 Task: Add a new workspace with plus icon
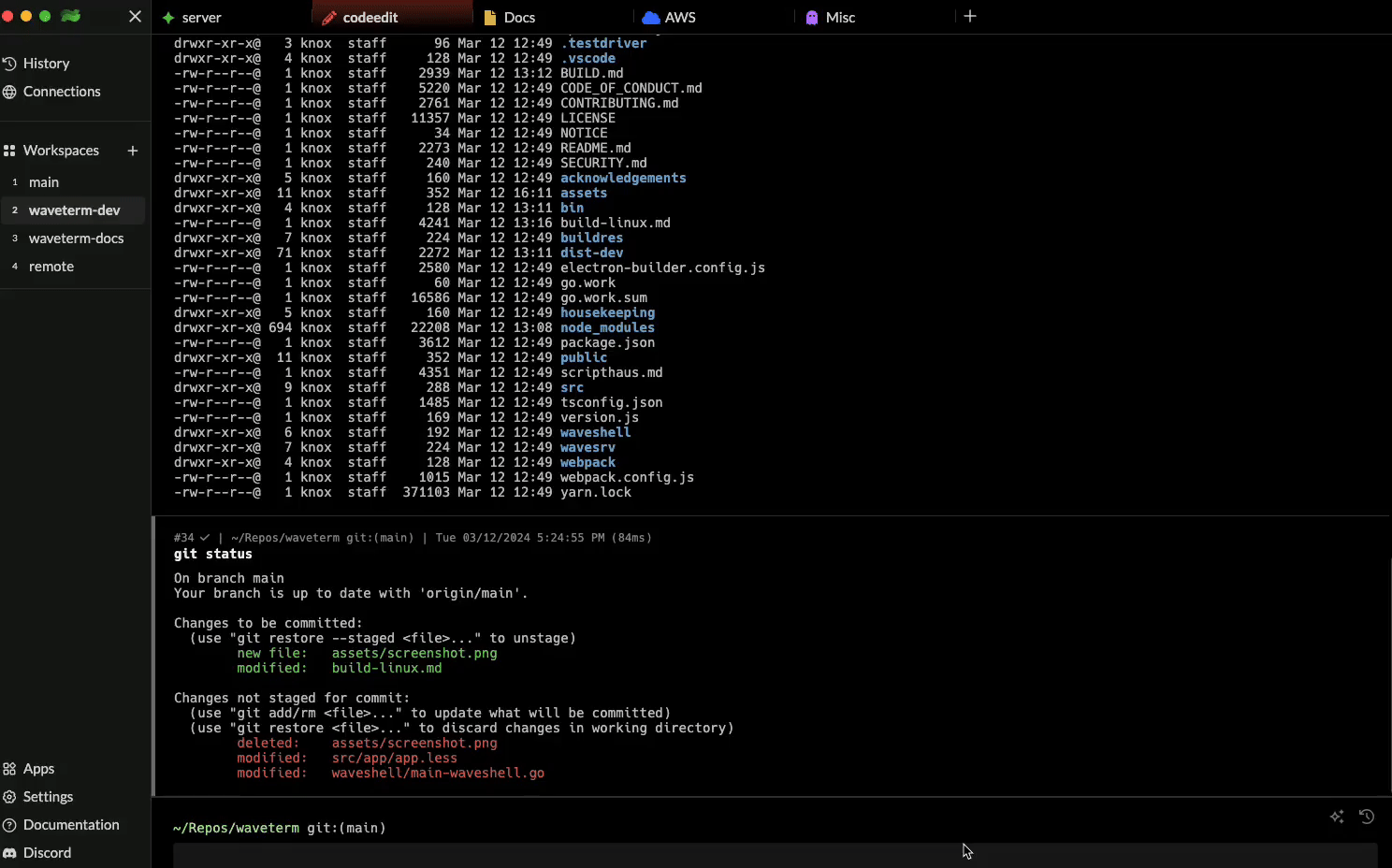pos(133,151)
